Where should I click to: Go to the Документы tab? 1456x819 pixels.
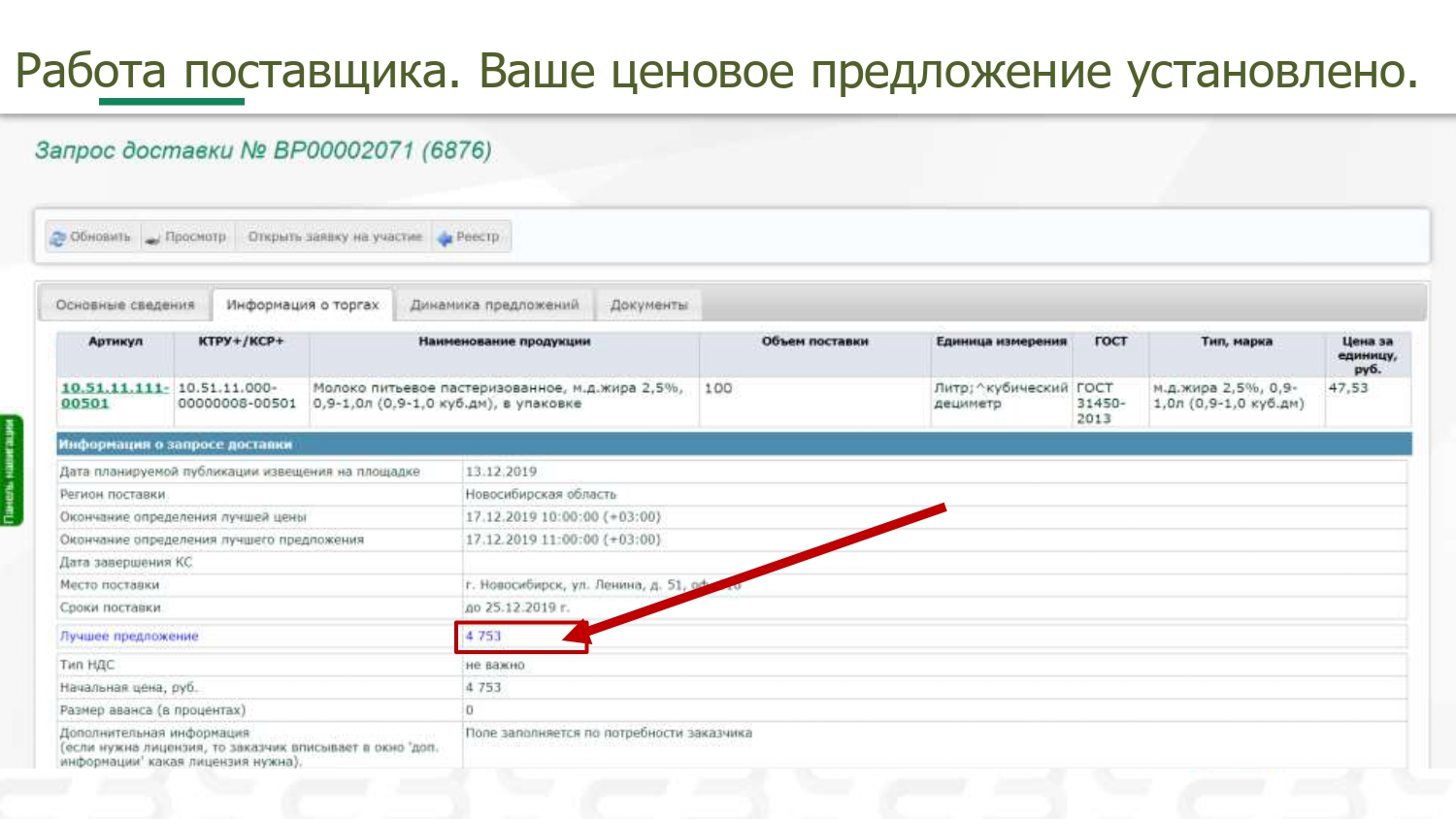coord(648,305)
